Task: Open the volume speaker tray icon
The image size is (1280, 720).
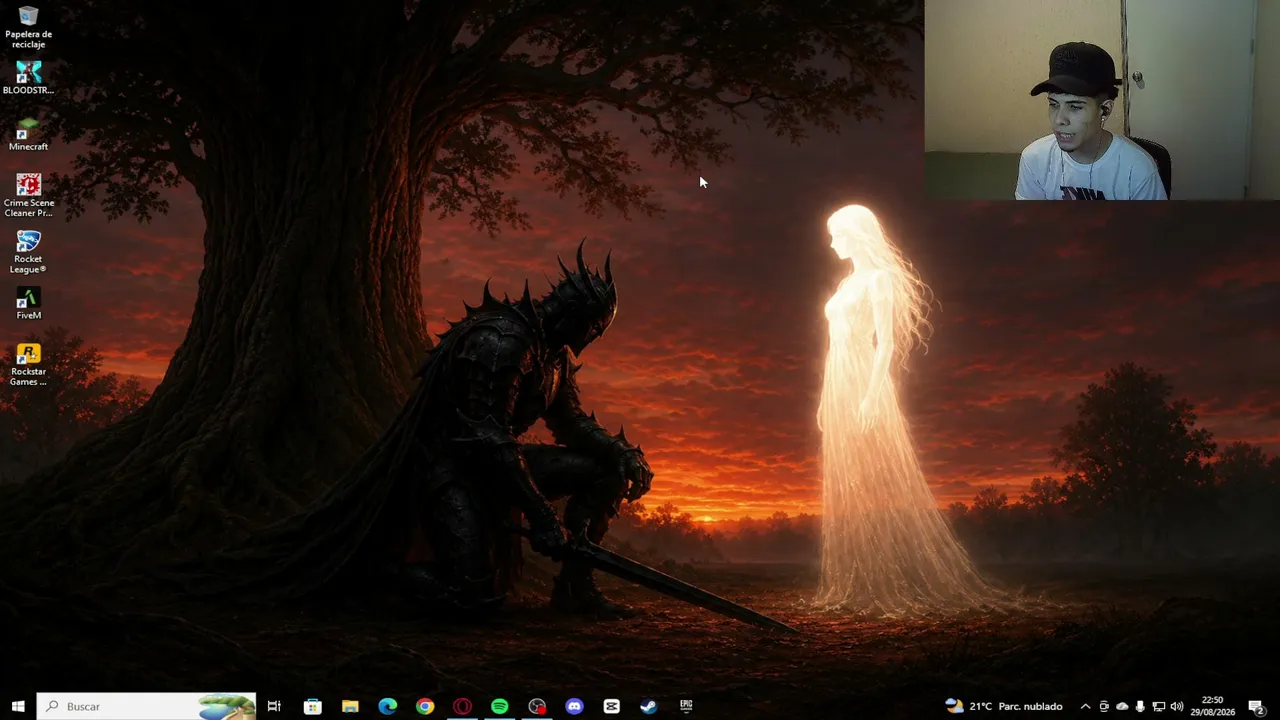Action: tap(1177, 706)
